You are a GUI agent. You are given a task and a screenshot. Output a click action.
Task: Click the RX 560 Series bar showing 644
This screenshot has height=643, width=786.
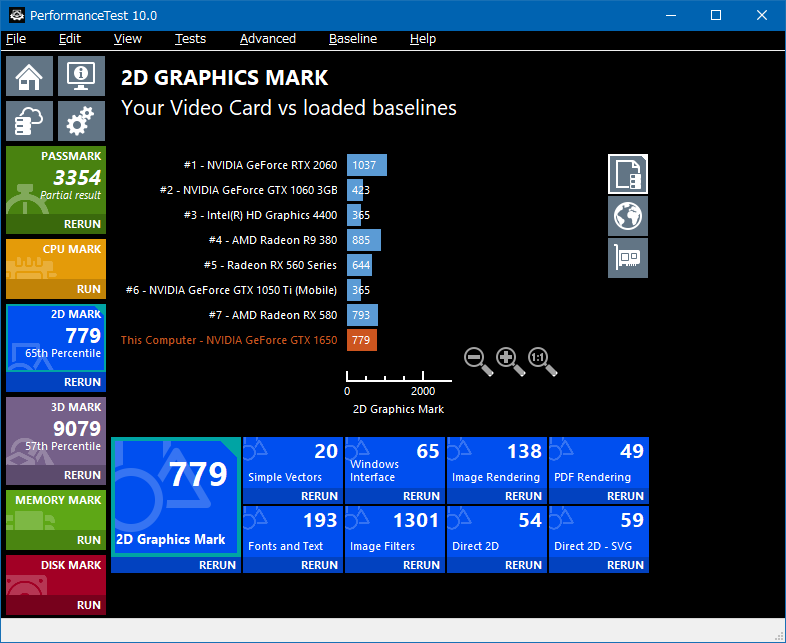click(359, 265)
